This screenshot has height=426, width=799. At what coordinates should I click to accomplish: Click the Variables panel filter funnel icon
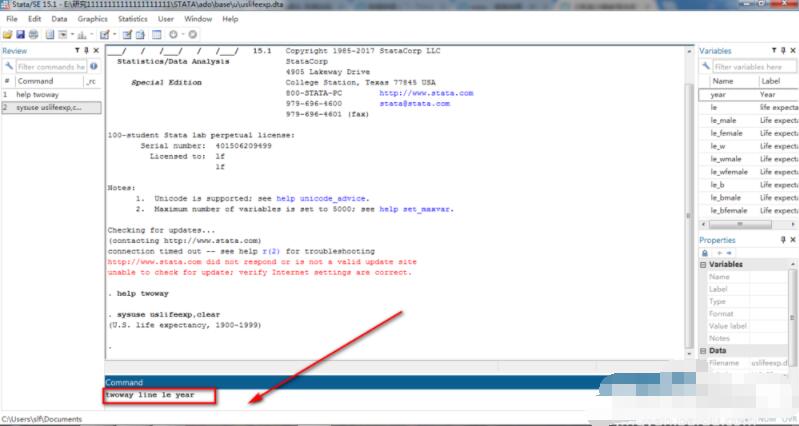[x=775, y=50]
